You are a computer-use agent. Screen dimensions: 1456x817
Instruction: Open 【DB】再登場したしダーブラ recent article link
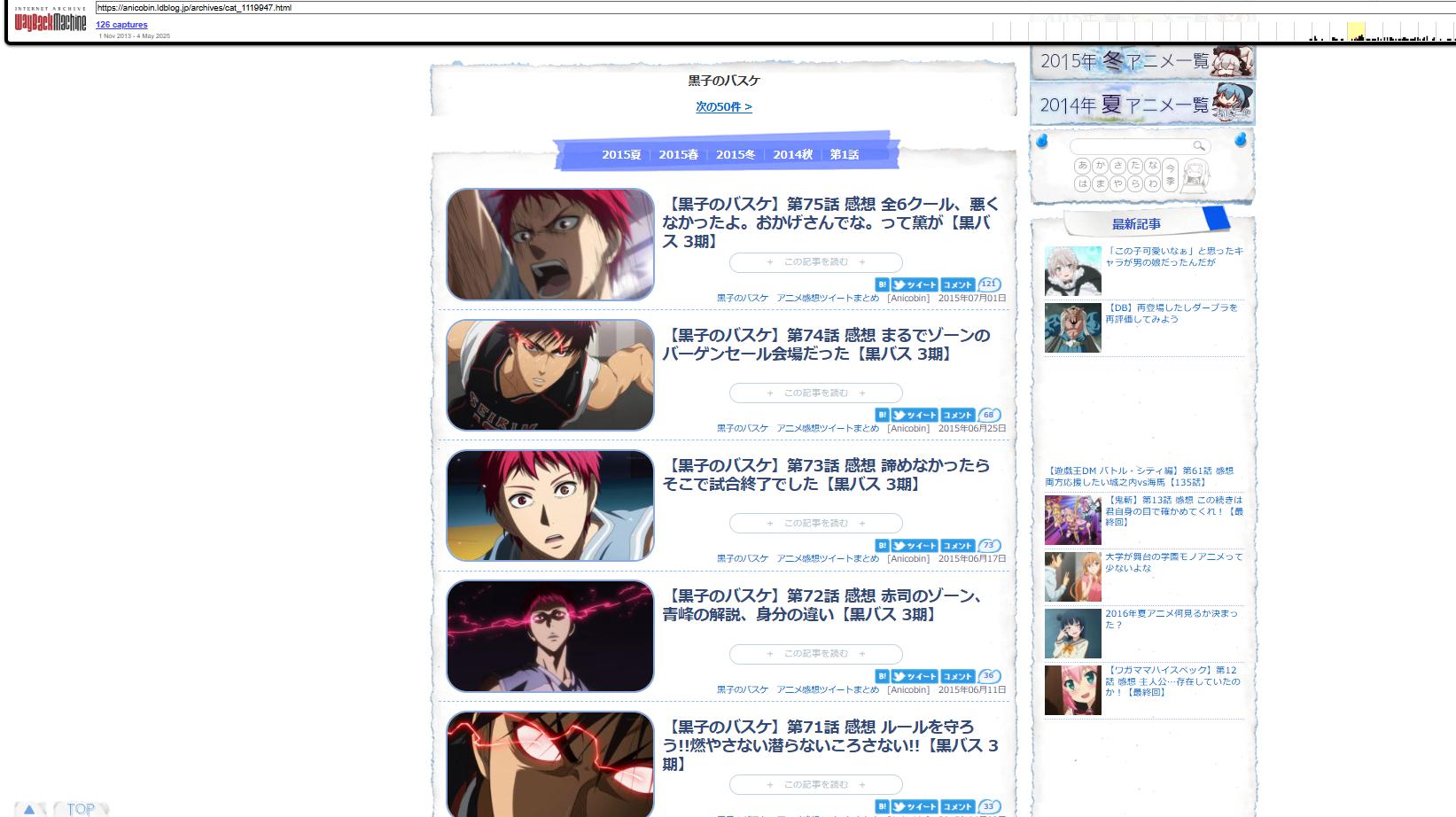coord(1171,314)
